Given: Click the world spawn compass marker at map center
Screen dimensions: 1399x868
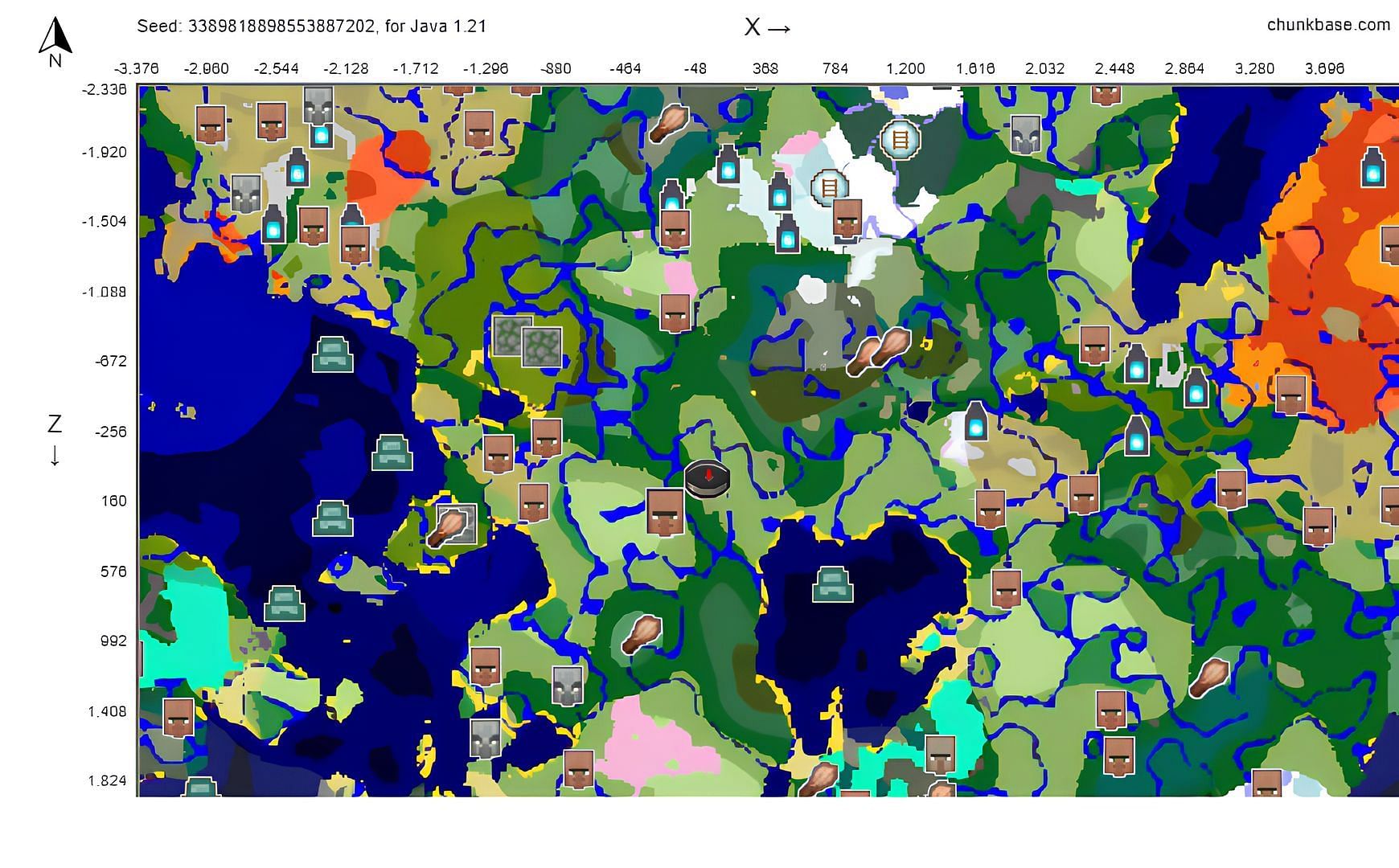Looking at the screenshot, I should (x=708, y=479).
